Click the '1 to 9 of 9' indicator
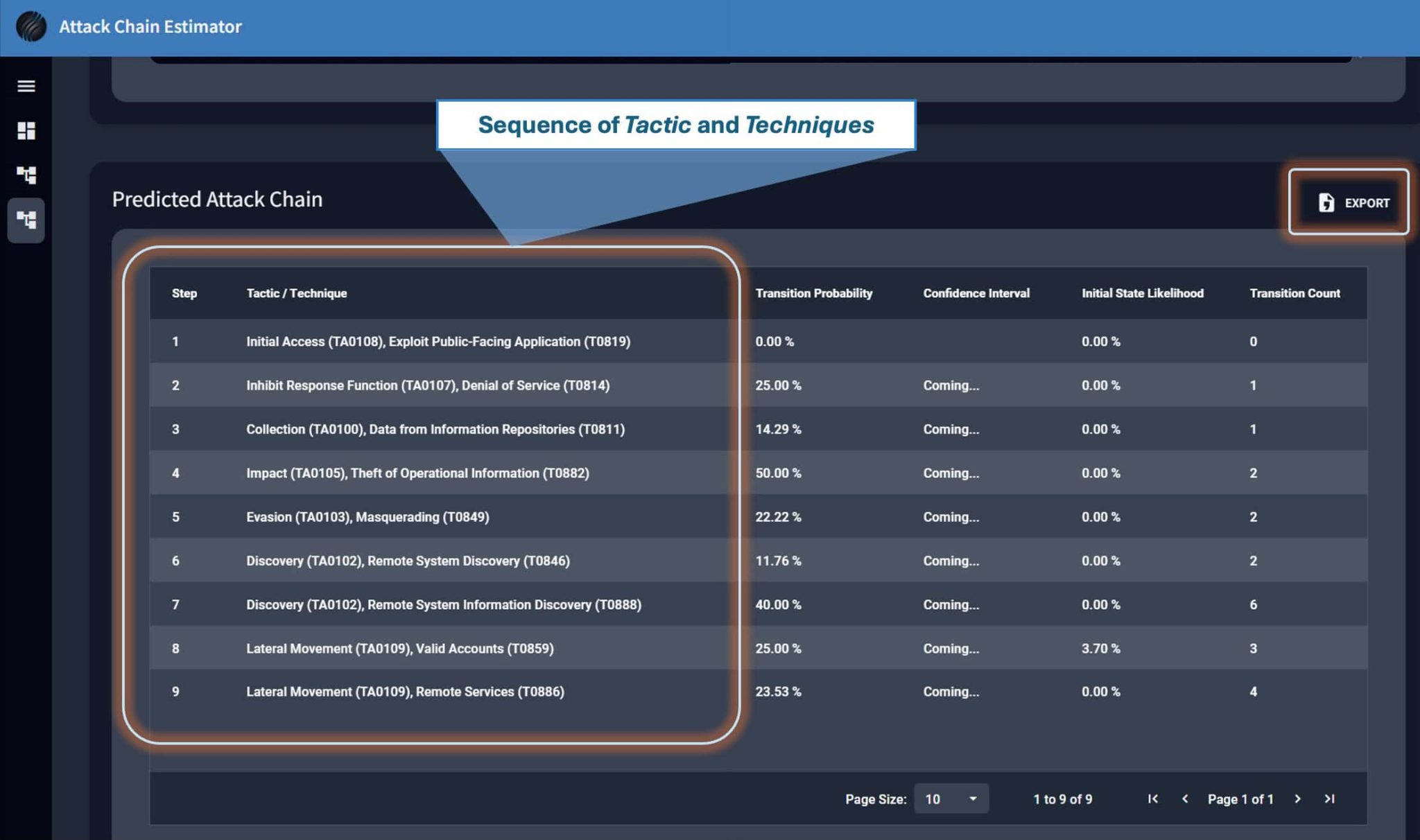The height and width of the screenshot is (840, 1420). point(1062,799)
